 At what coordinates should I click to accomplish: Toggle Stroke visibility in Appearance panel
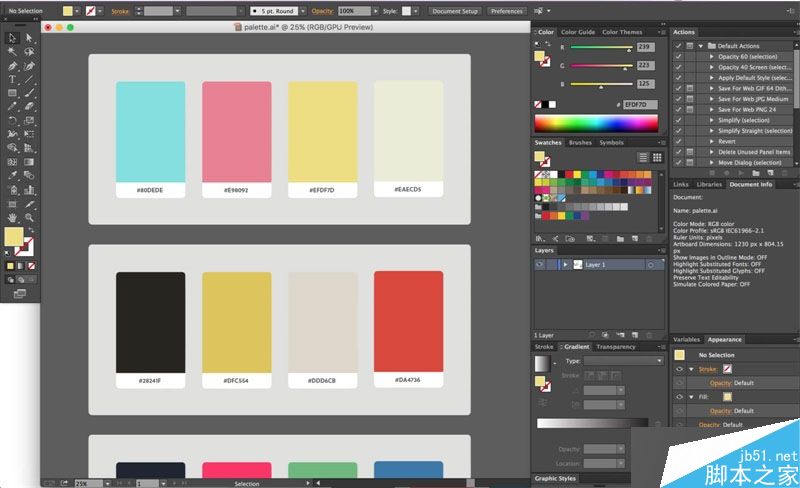(679, 369)
